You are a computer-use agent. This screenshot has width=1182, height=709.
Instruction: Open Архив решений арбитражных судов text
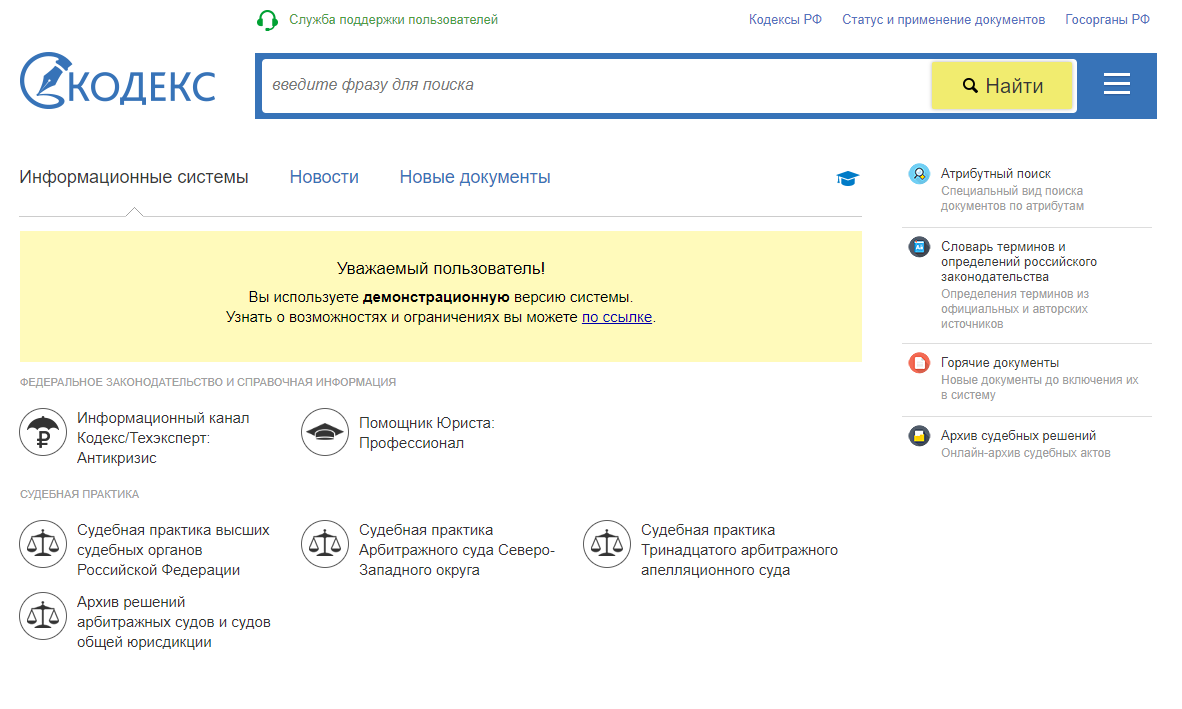pyautogui.click(x=173, y=622)
